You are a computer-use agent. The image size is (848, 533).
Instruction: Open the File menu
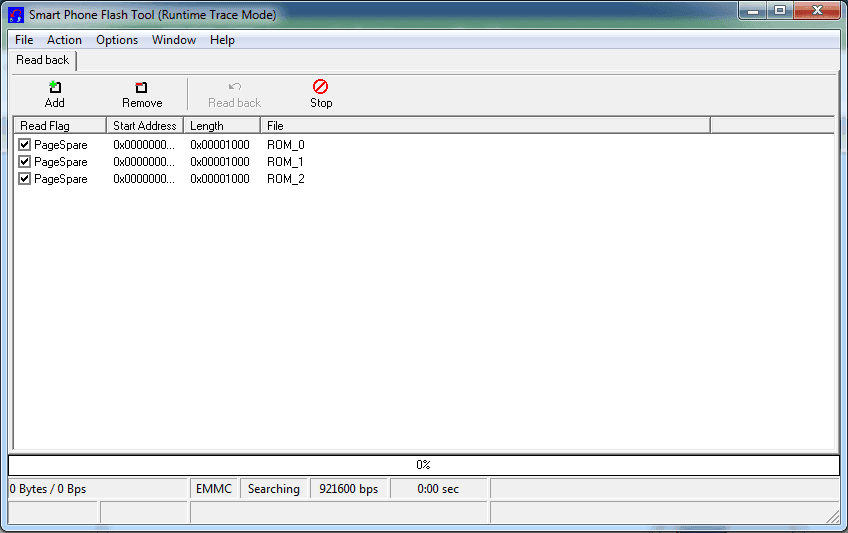tap(24, 40)
